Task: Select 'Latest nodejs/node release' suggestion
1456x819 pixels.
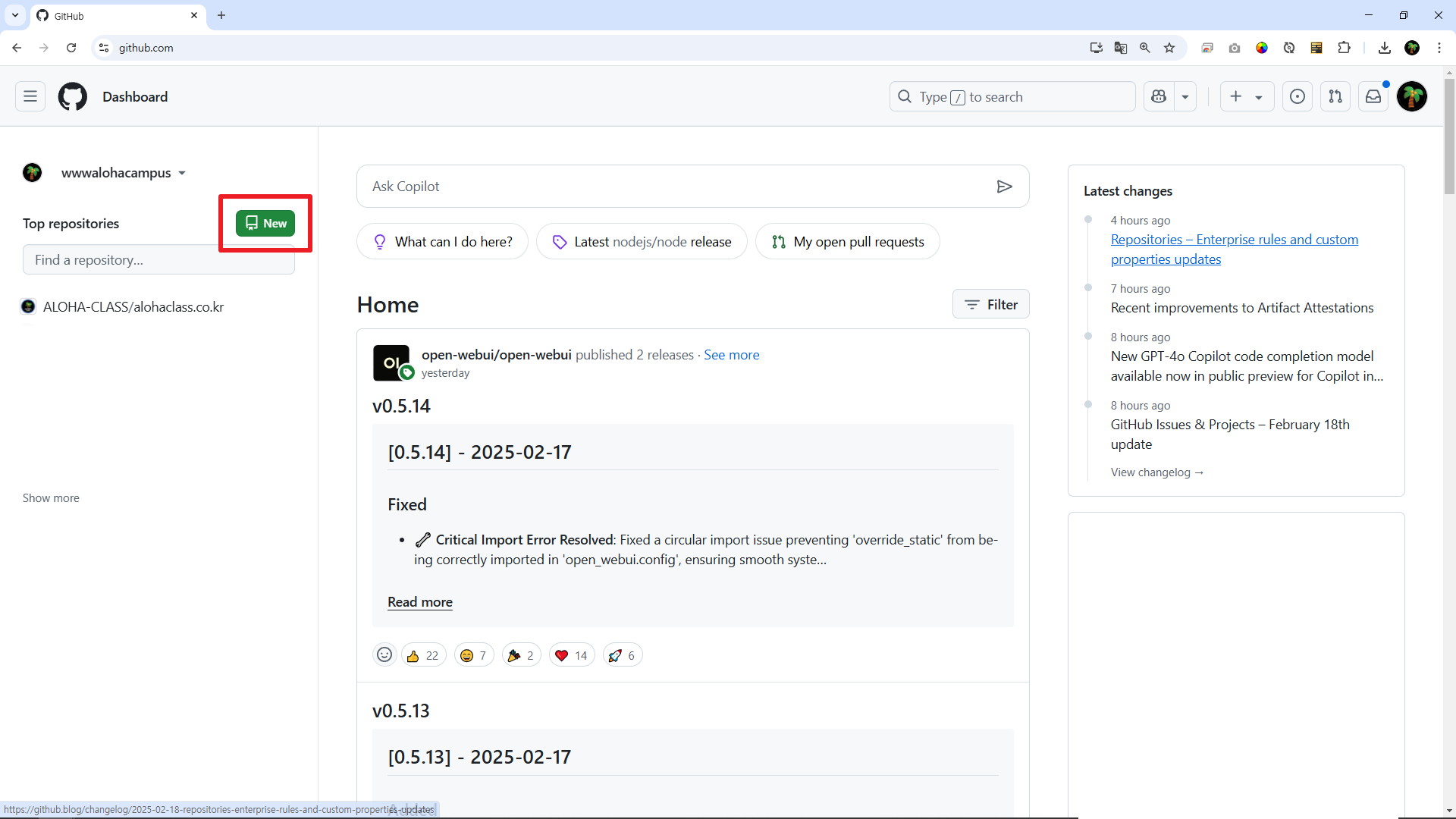Action: pos(642,241)
